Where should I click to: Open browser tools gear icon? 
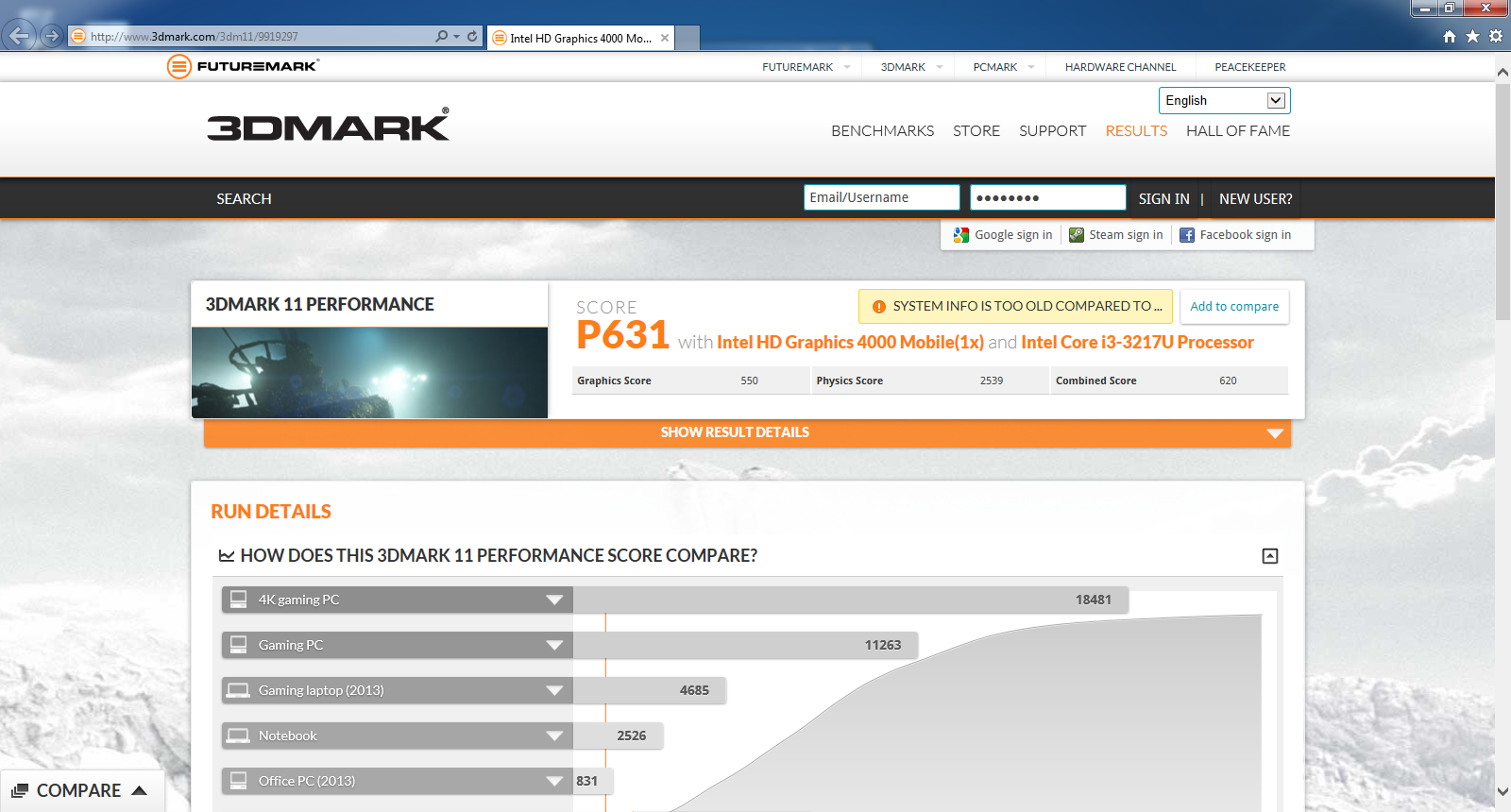1496,36
